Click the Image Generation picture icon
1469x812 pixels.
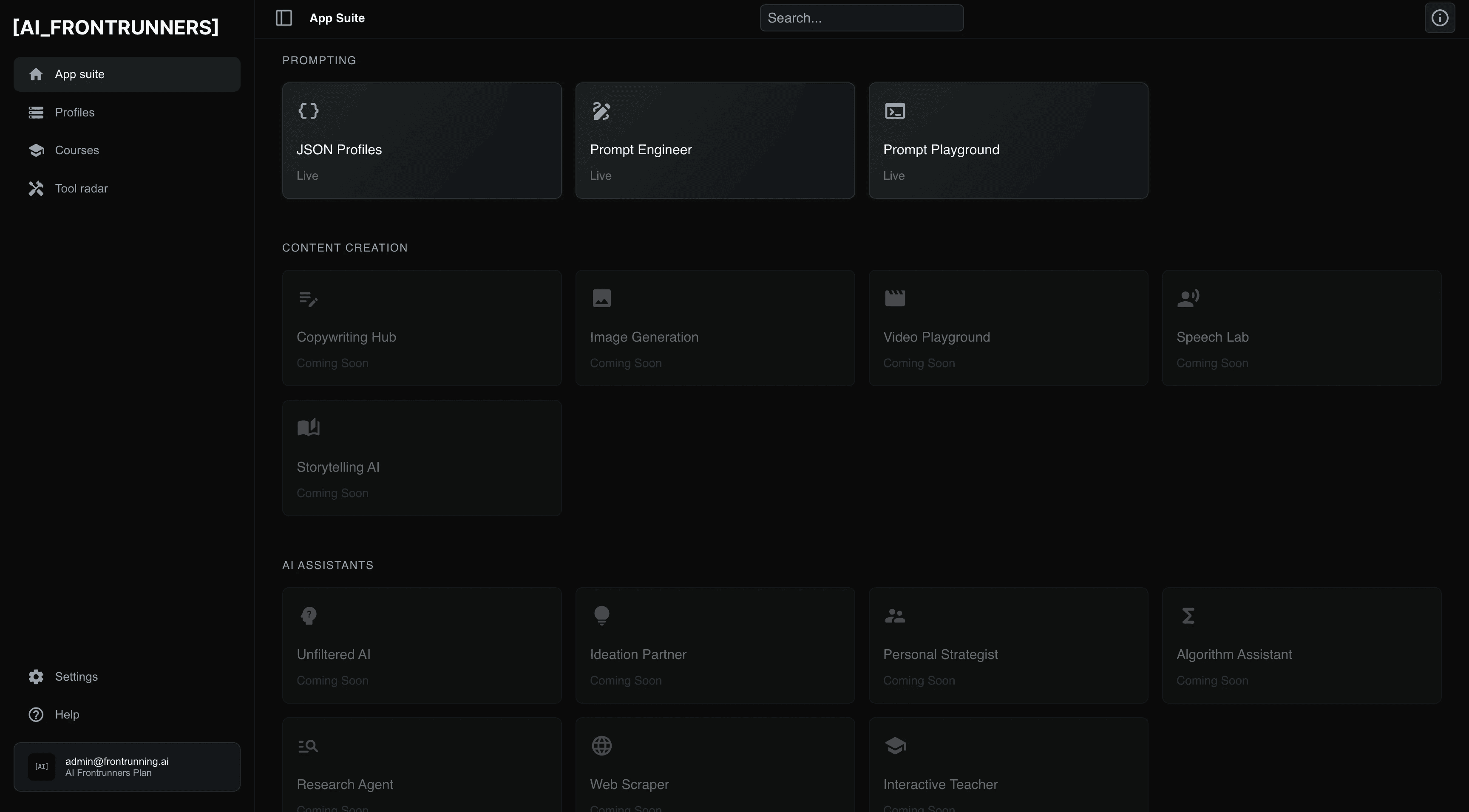point(601,298)
